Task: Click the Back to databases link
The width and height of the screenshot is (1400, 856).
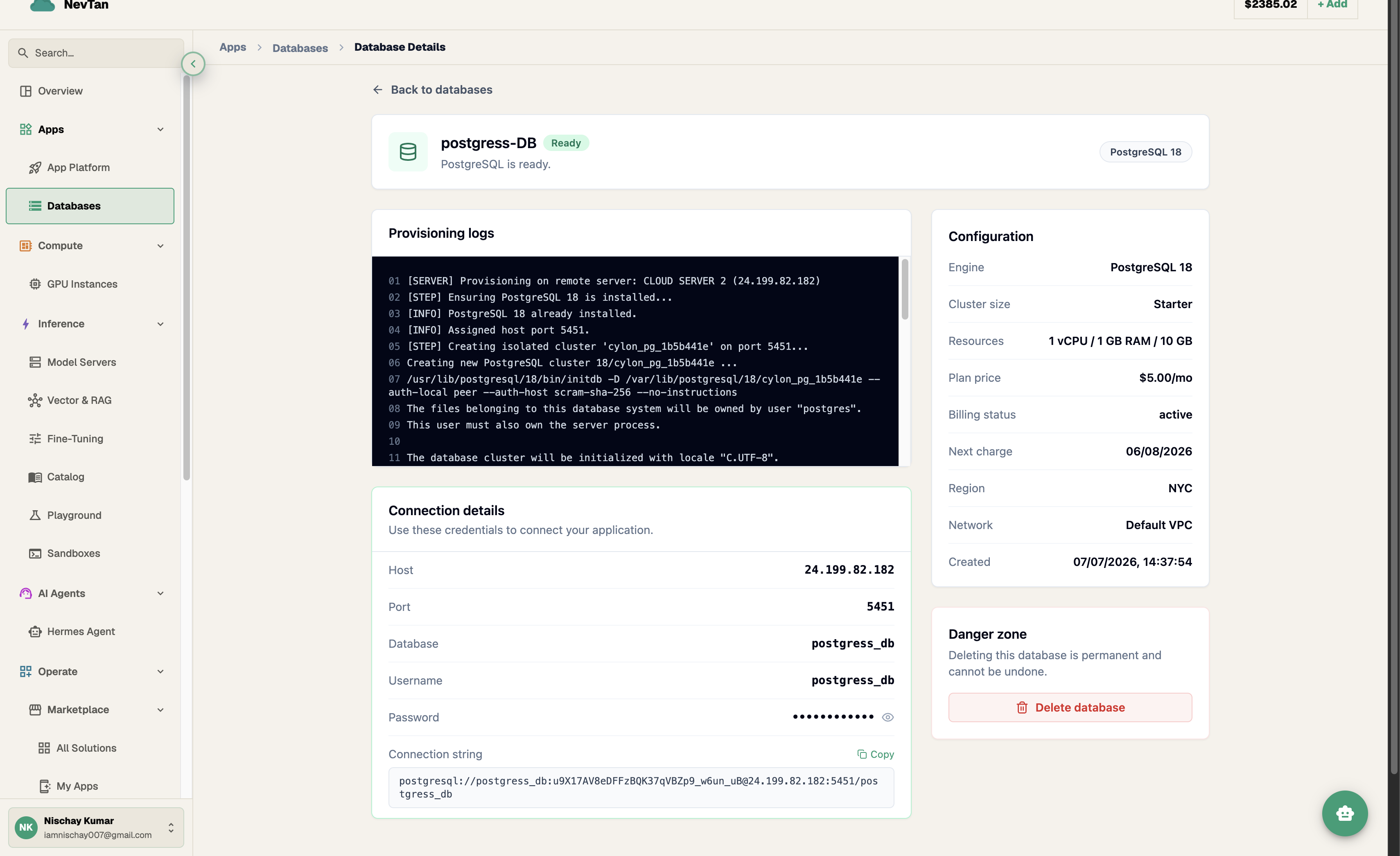Action: point(432,90)
